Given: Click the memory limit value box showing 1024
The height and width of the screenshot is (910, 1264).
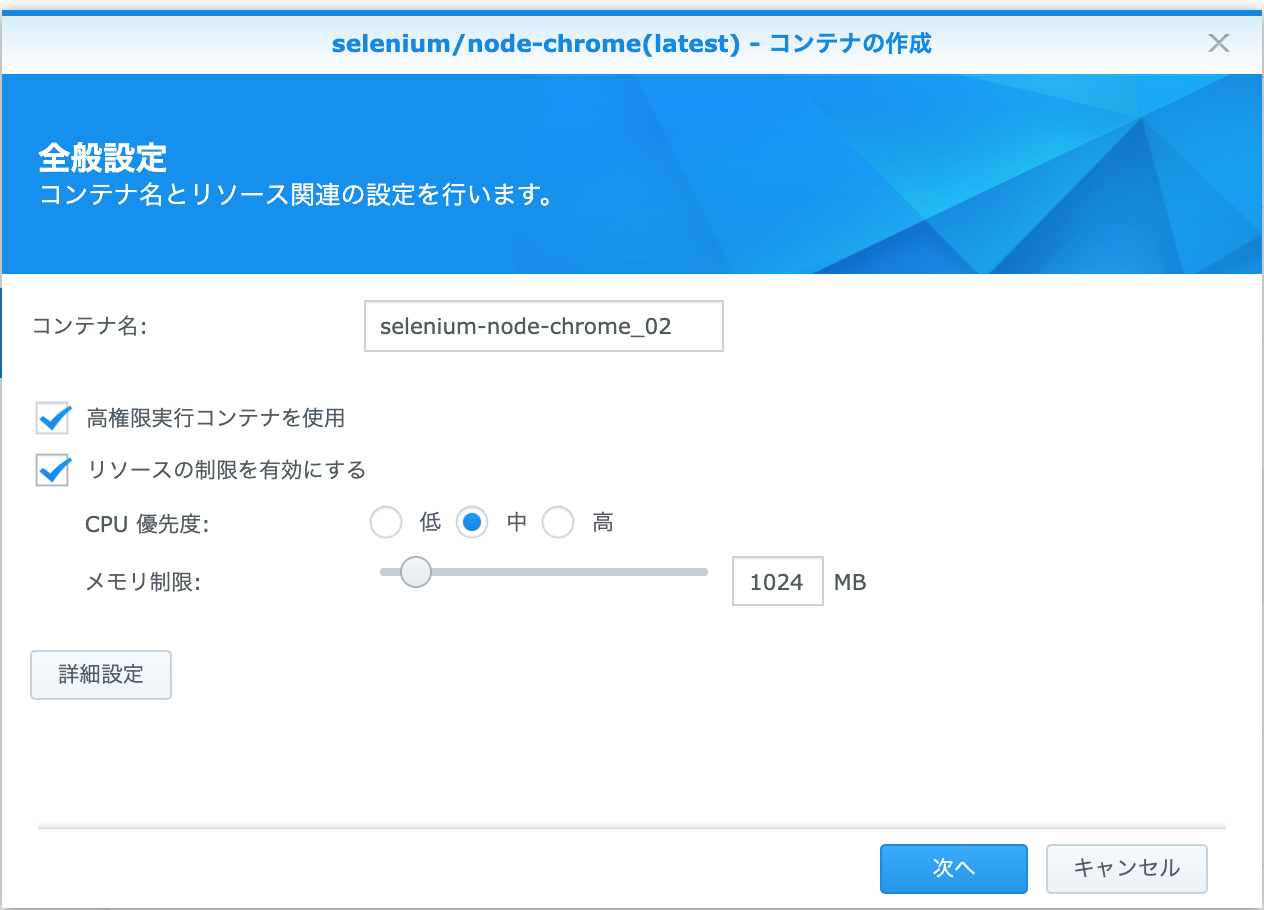Looking at the screenshot, I should [x=777, y=581].
